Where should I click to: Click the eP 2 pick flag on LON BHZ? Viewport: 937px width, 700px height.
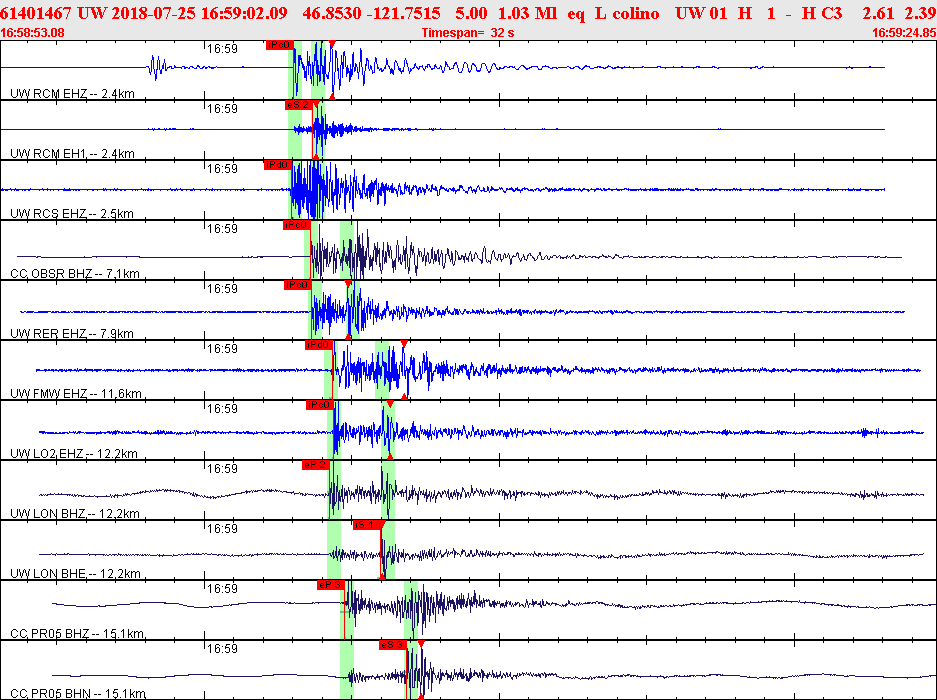[x=316, y=465]
